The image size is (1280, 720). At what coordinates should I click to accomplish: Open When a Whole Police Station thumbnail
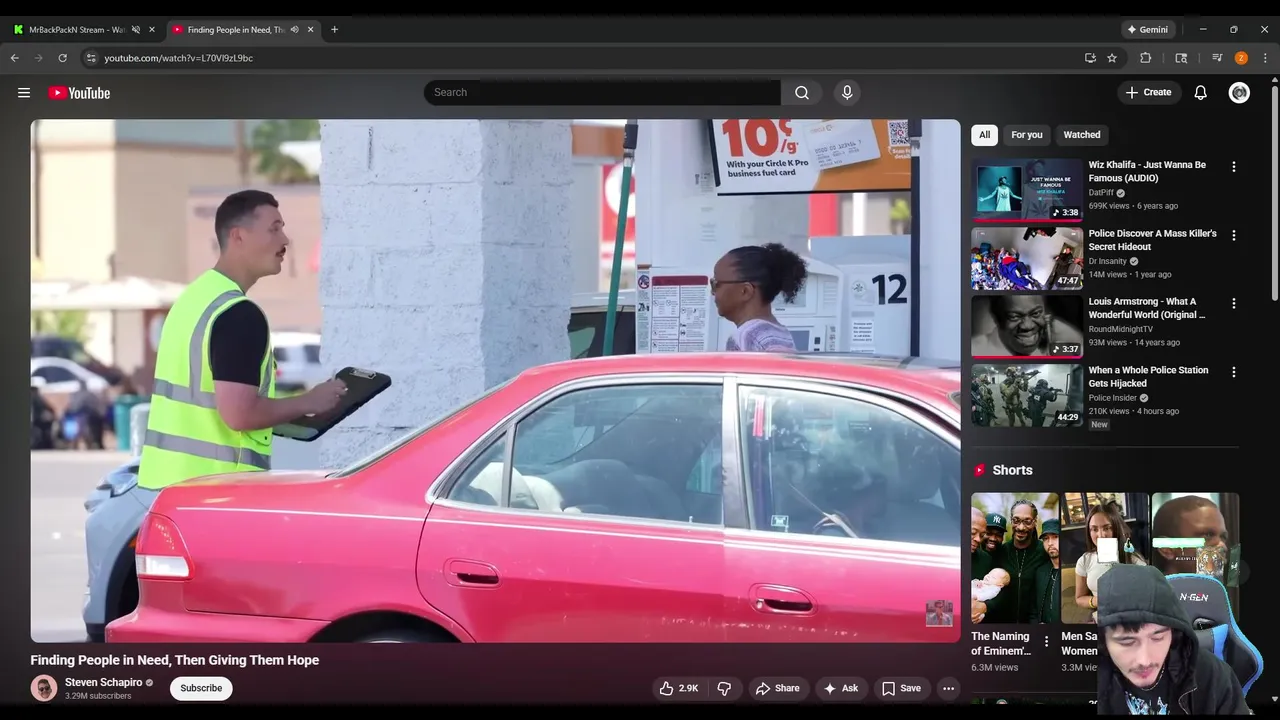tap(1027, 395)
